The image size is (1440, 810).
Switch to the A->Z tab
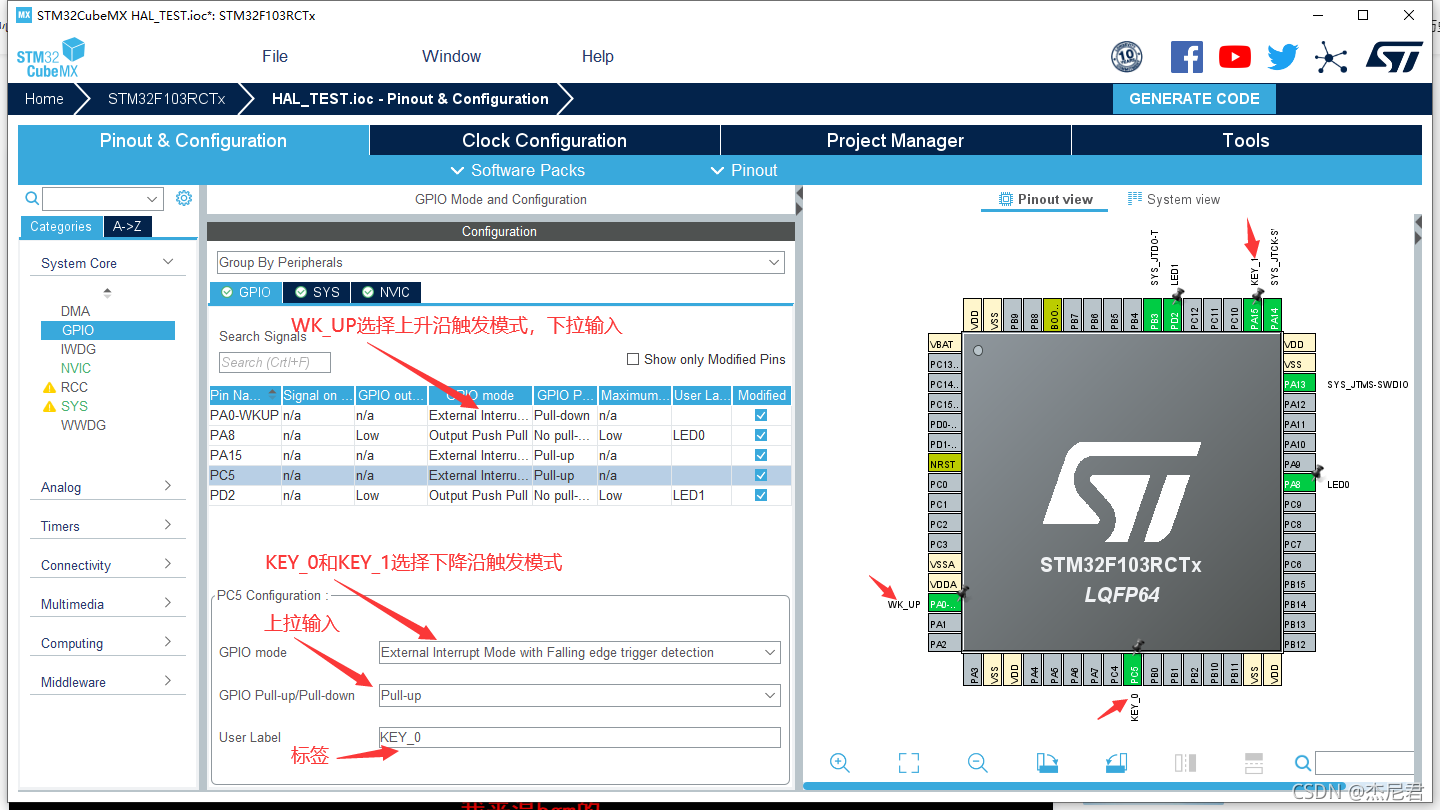pyautogui.click(x=127, y=226)
